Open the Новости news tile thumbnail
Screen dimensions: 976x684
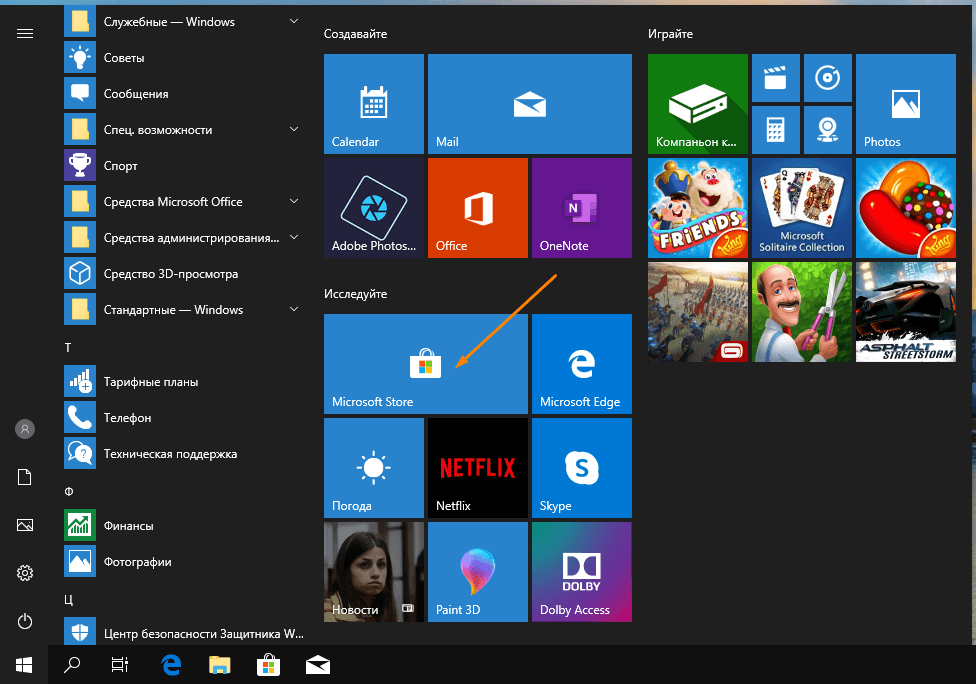[x=373, y=572]
